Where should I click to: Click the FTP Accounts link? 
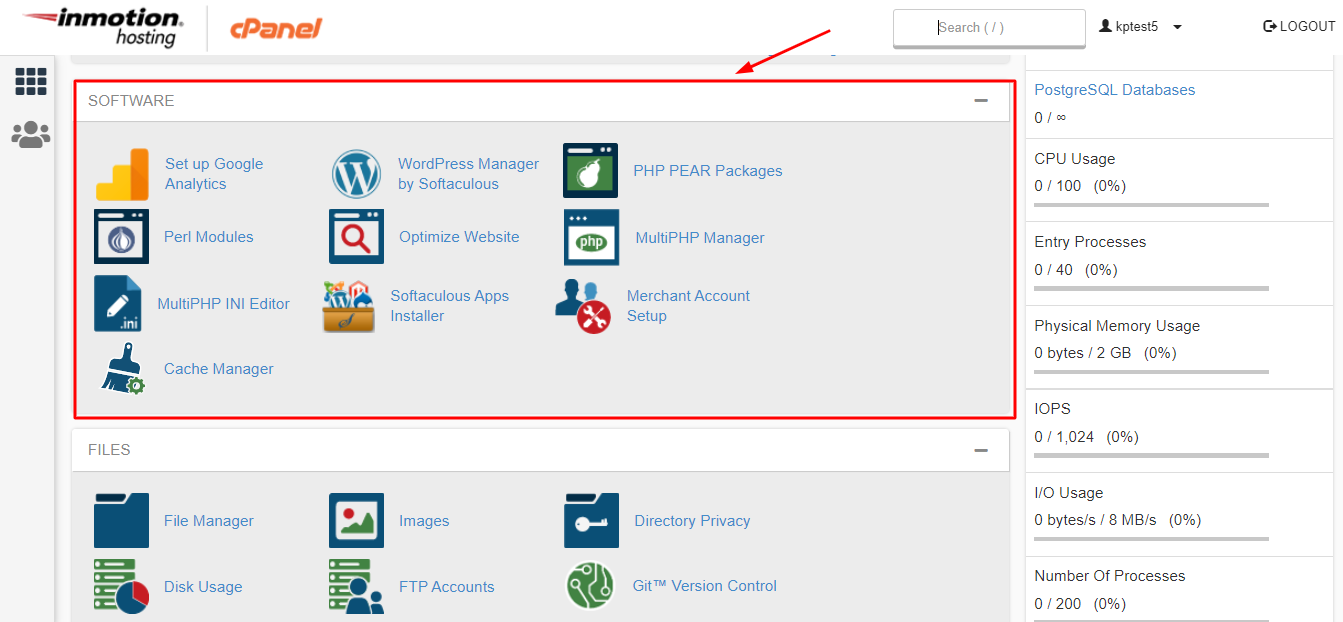click(x=446, y=587)
